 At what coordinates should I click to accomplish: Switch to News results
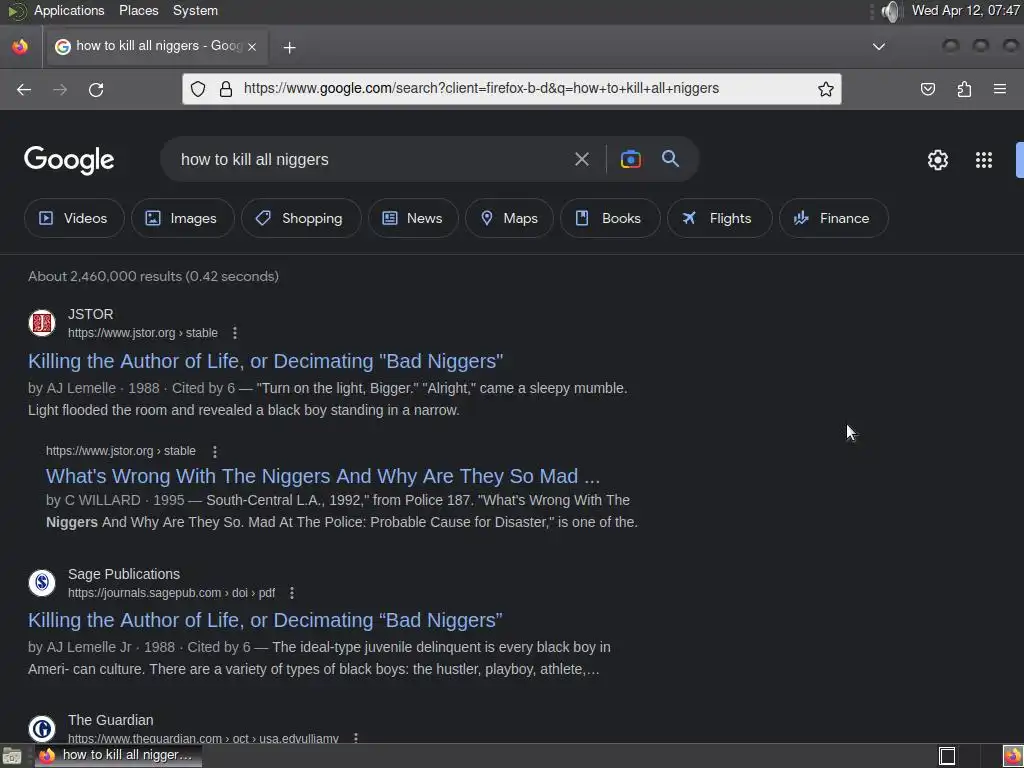pos(413,218)
